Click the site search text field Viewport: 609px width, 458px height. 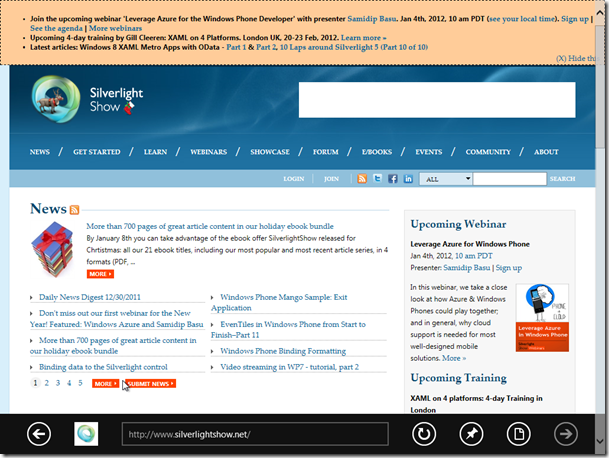pyautogui.click(x=510, y=179)
